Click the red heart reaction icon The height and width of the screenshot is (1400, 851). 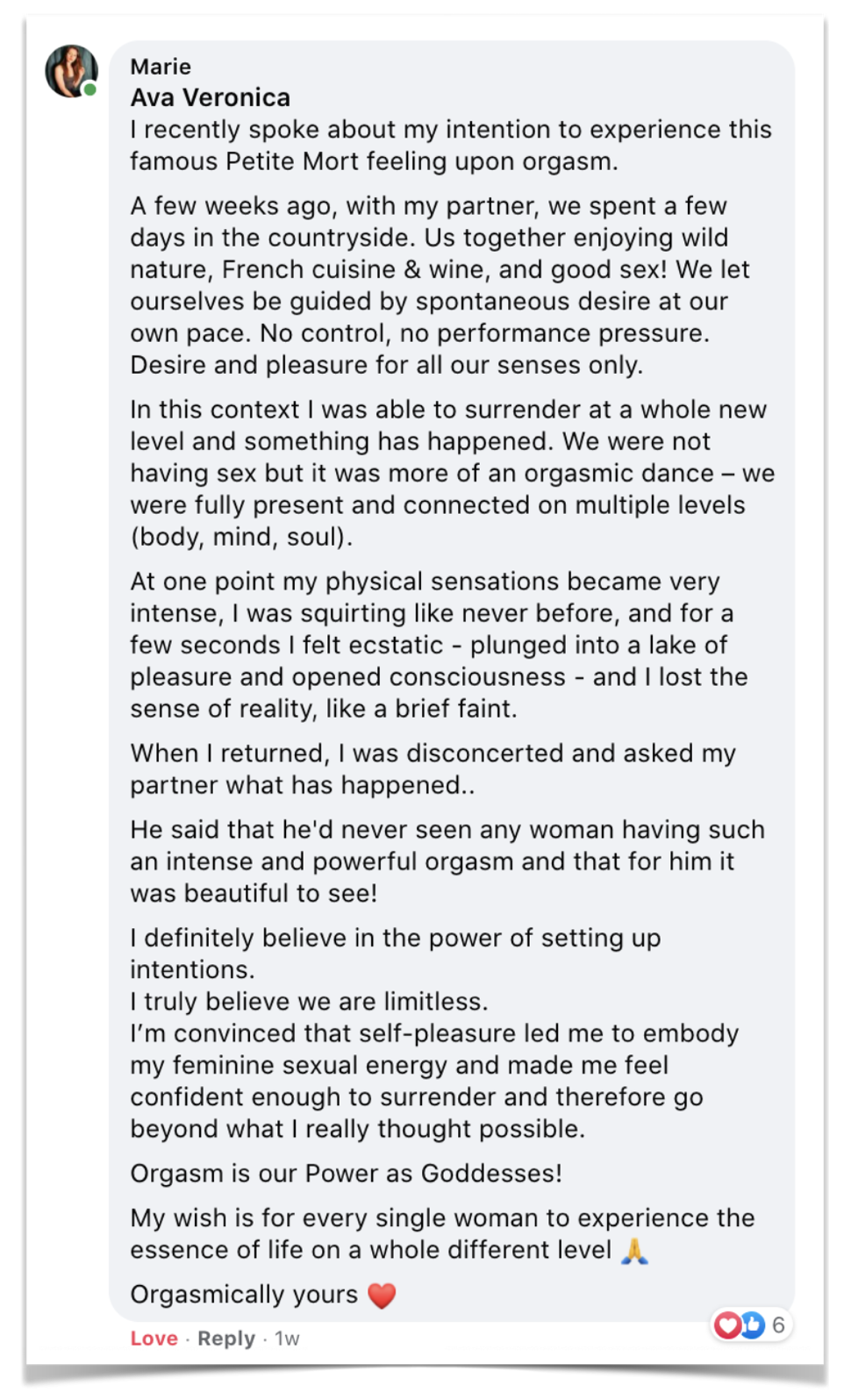pos(727,1325)
